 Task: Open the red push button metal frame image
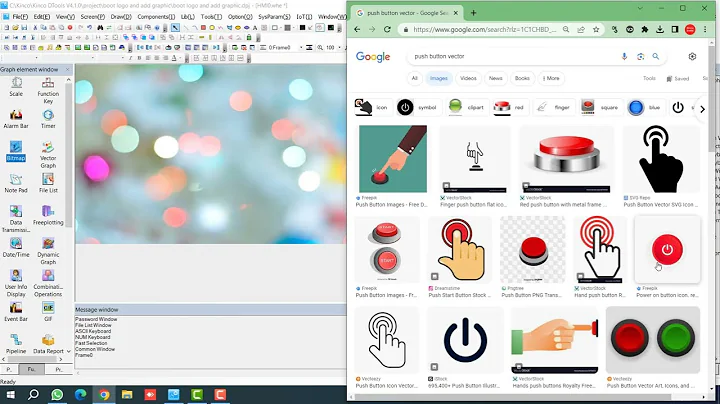(x=566, y=159)
